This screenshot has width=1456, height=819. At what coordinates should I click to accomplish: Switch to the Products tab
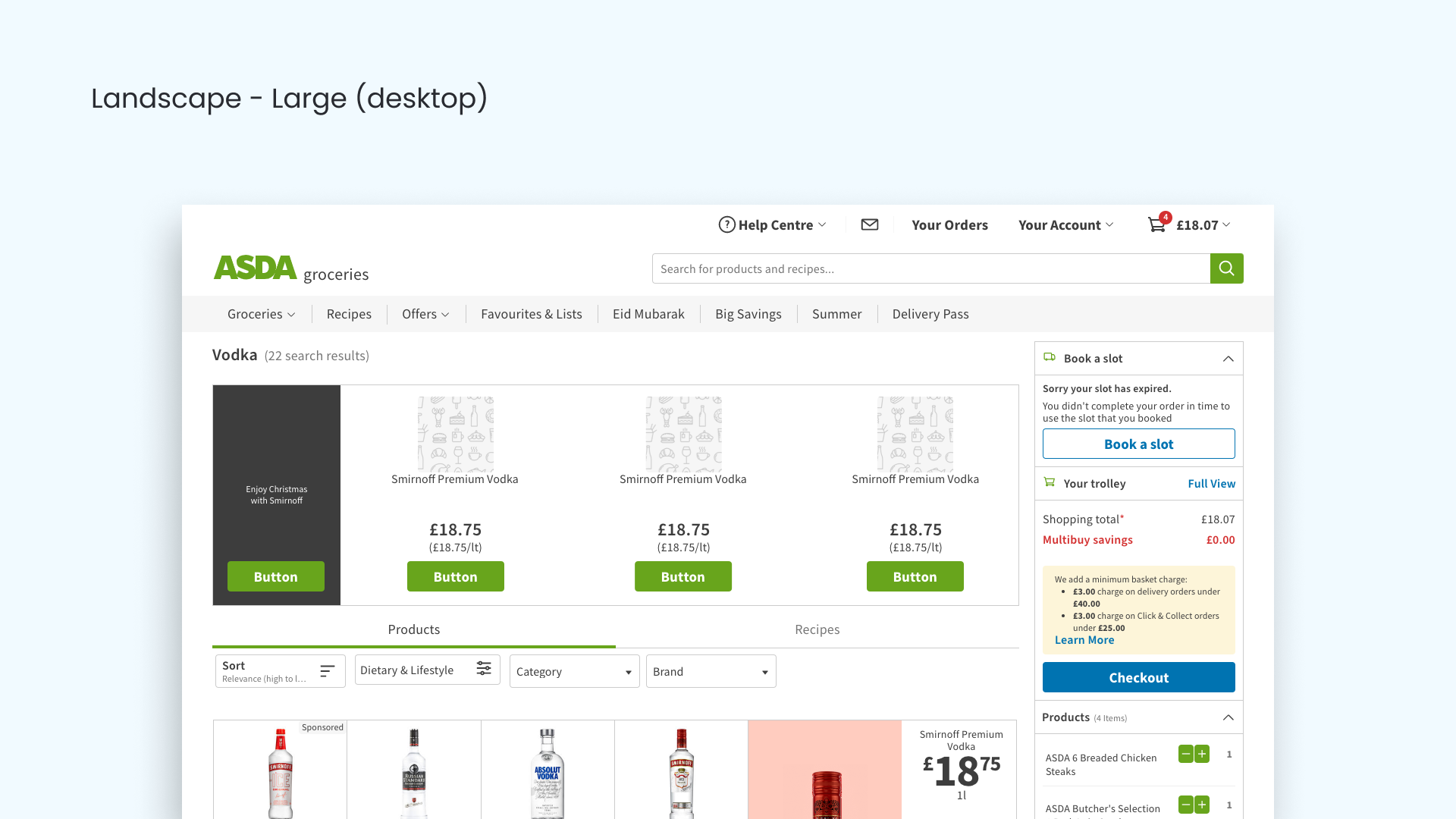(x=414, y=629)
